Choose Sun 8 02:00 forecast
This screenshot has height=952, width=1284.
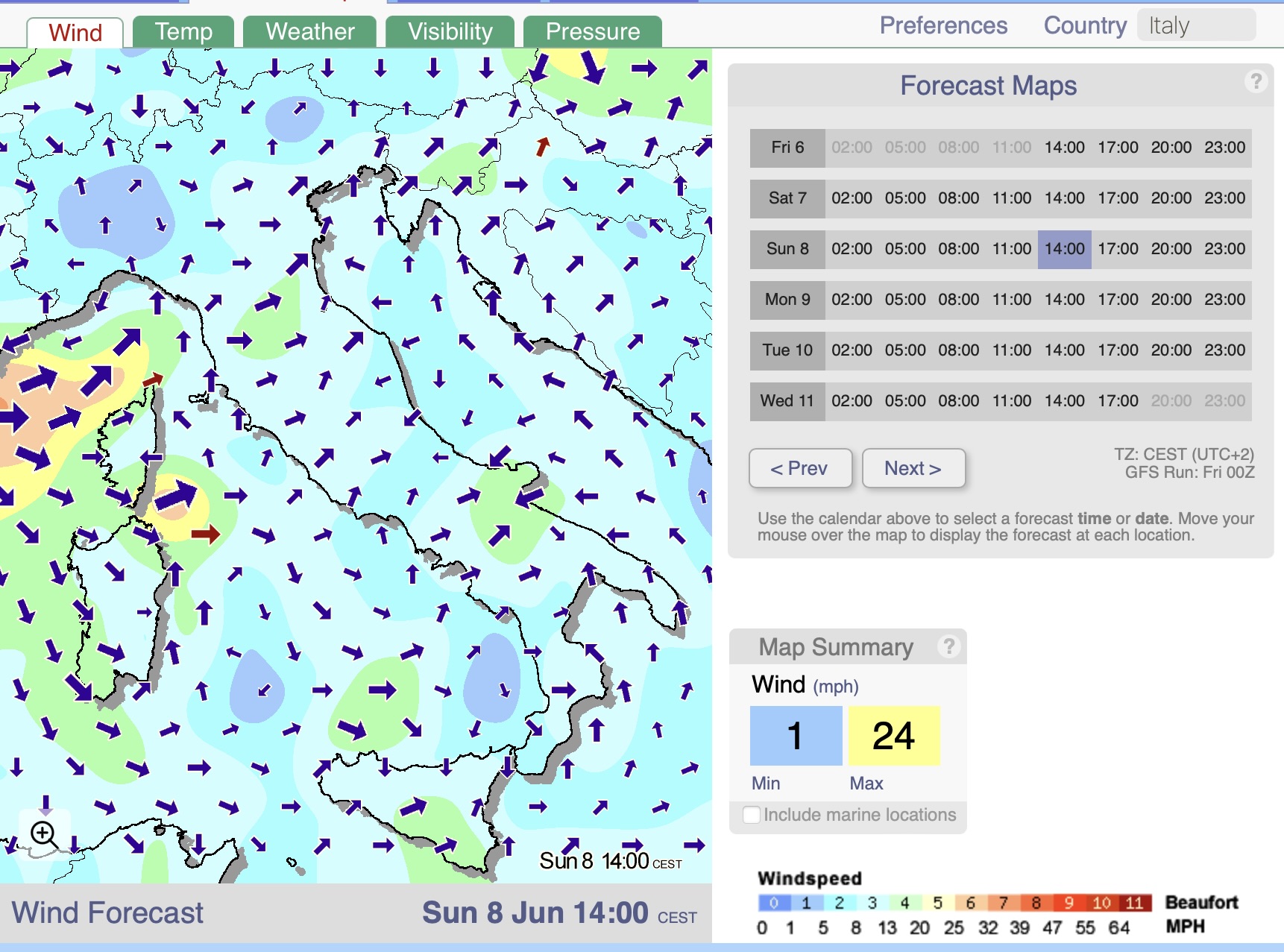coord(852,249)
